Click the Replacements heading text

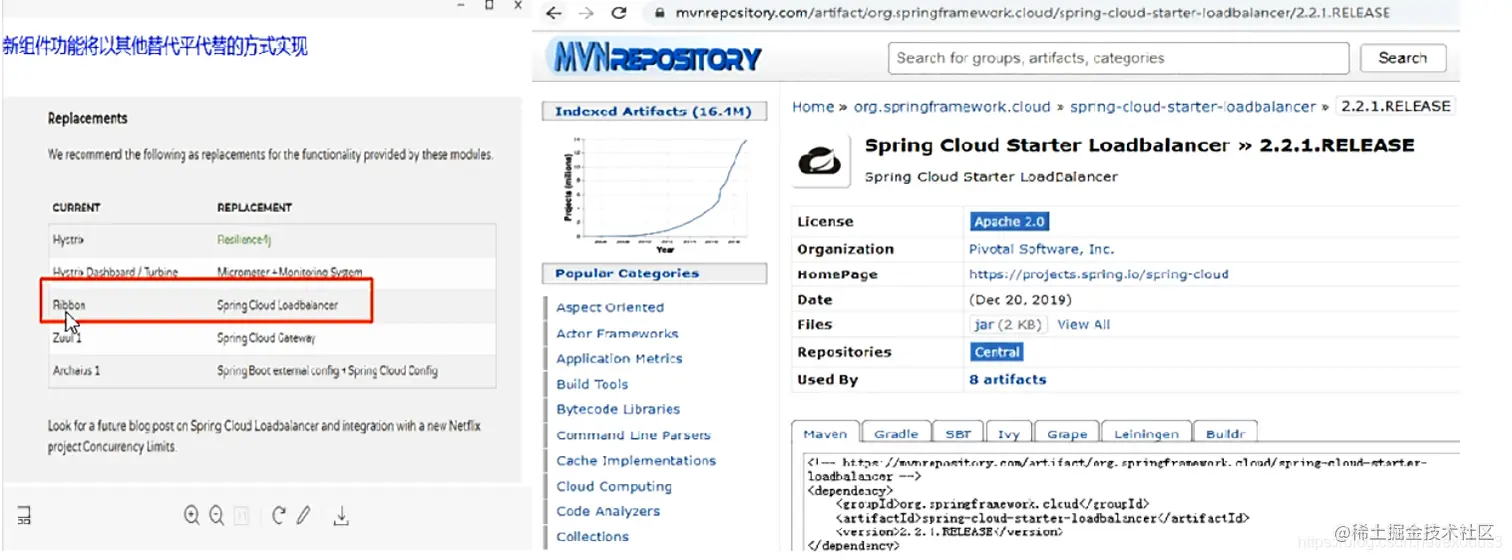click(88, 119)
